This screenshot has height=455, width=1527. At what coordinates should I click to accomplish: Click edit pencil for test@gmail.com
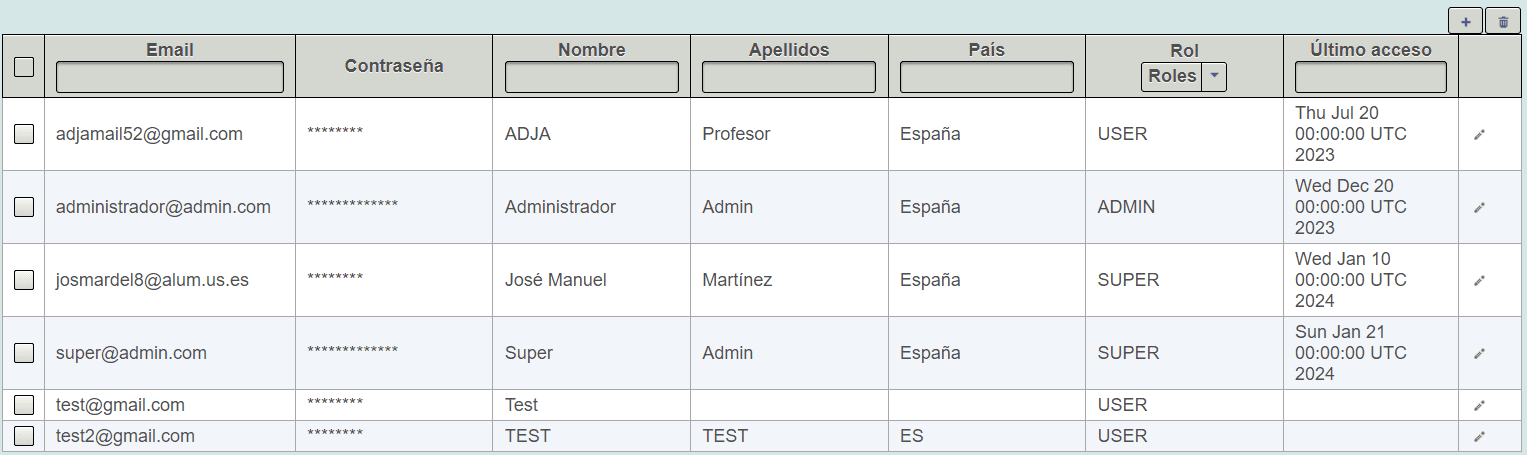(1479, 405)
